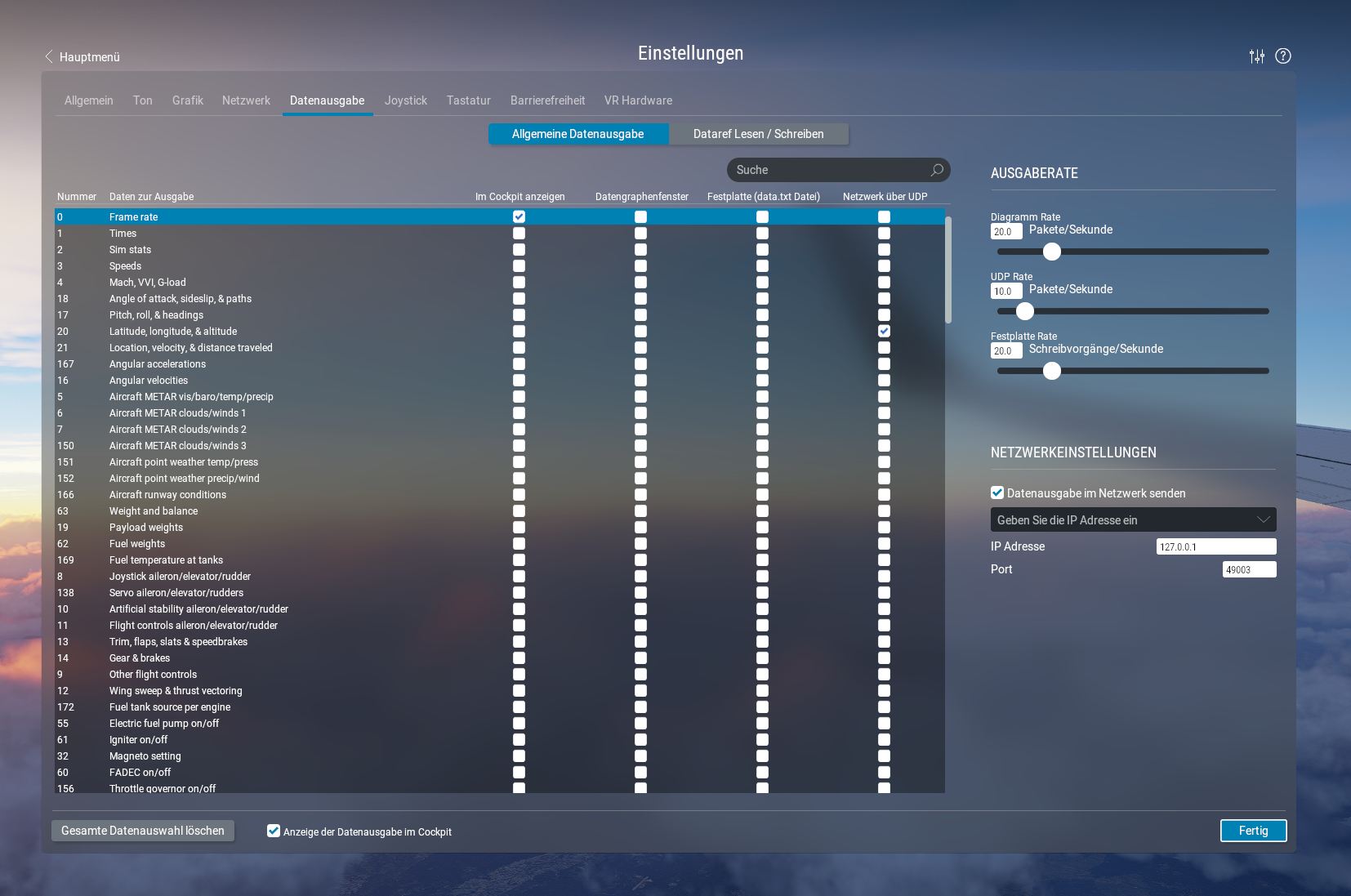Click the magnifier icon in the search bar

click(936, 170)
